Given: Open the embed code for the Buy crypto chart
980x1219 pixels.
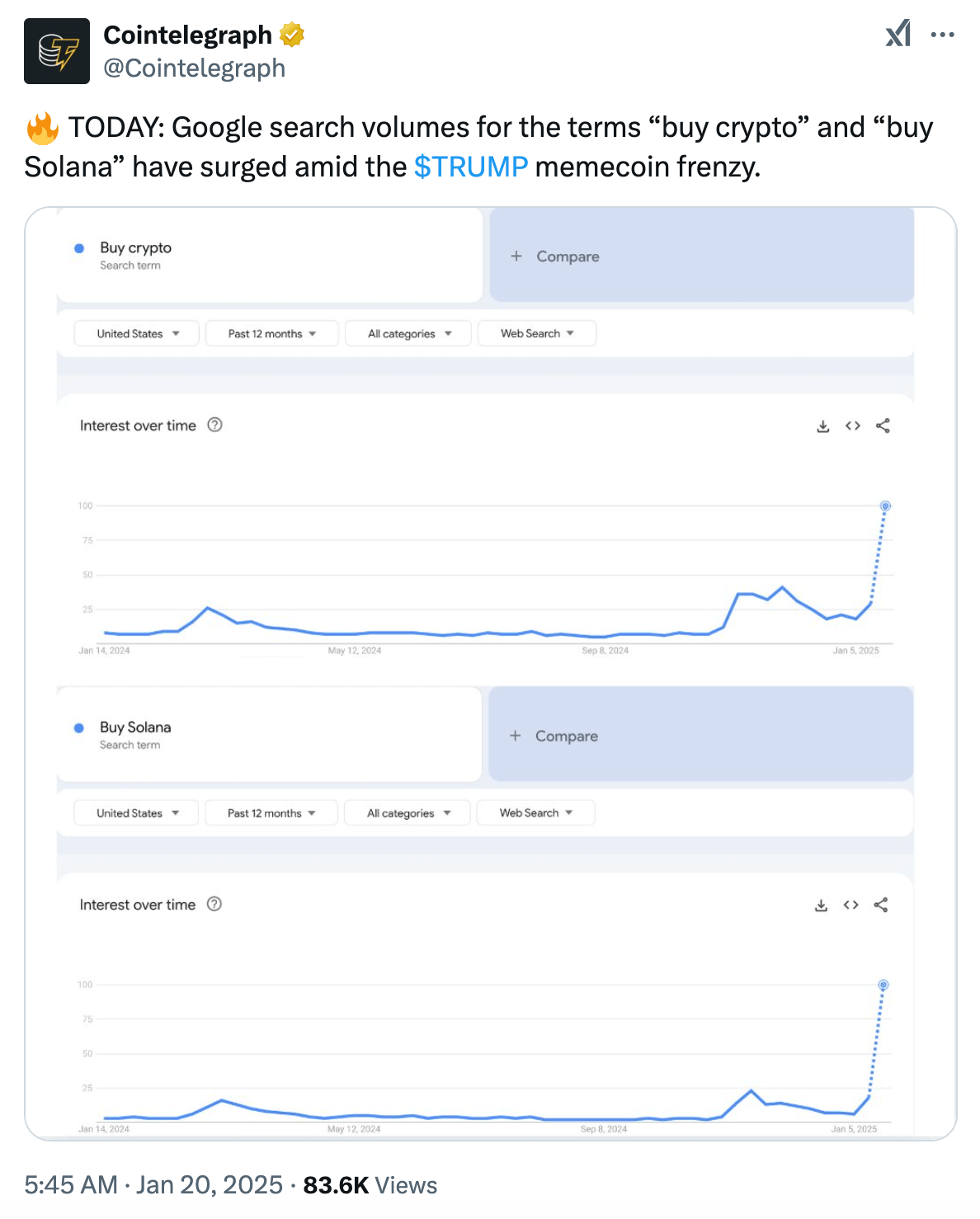Looking at the screenshot, I should (852, 426).
